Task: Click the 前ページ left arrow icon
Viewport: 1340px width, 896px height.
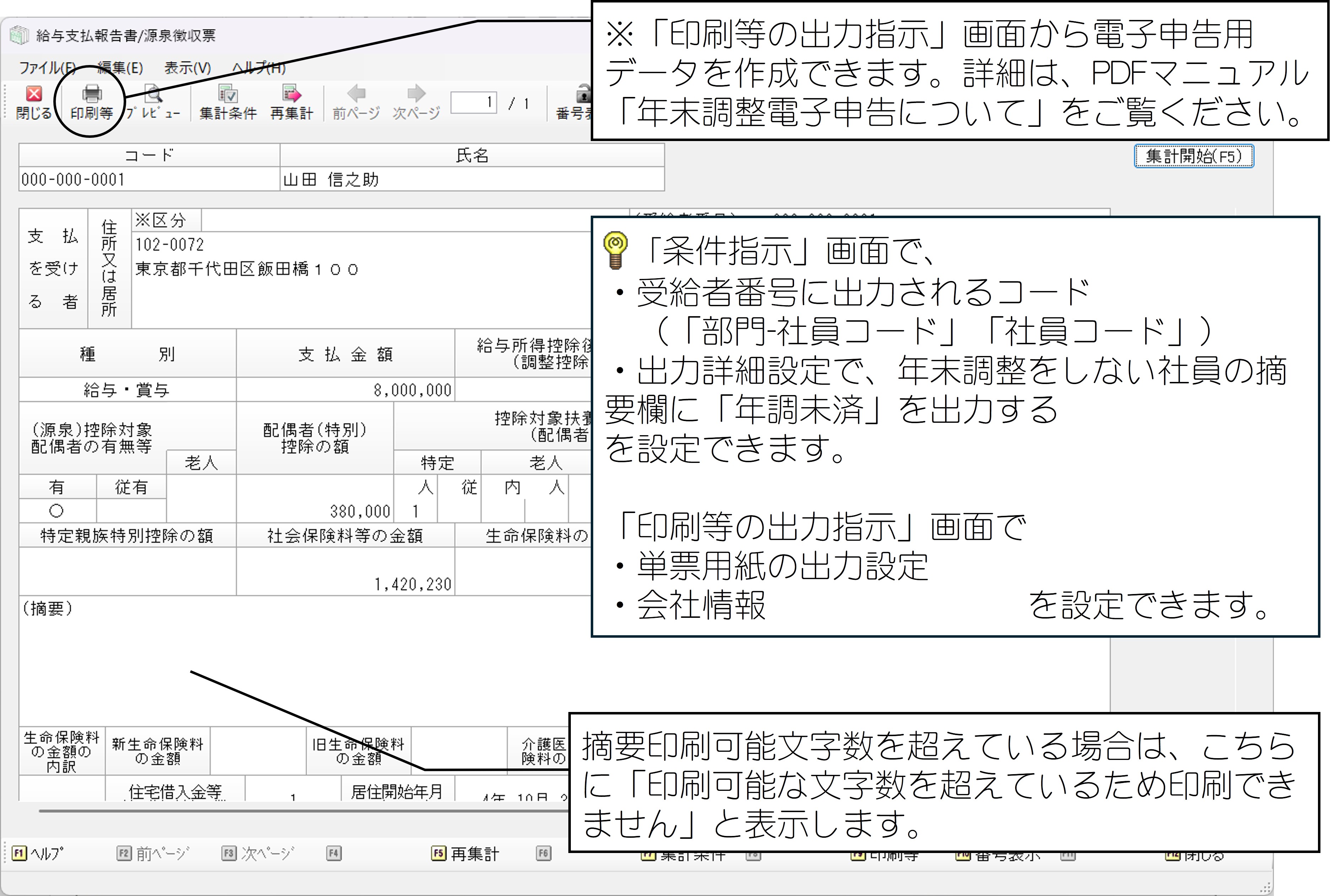Action: tap(356, 93)
